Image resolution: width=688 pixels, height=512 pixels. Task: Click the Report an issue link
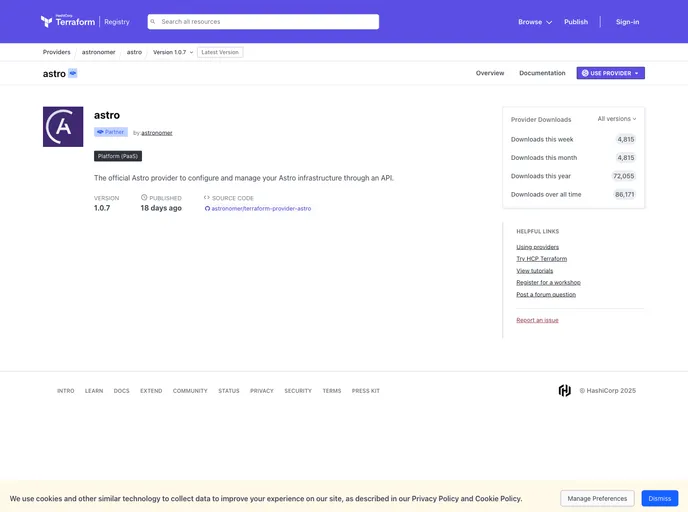[x=537, y=320]
